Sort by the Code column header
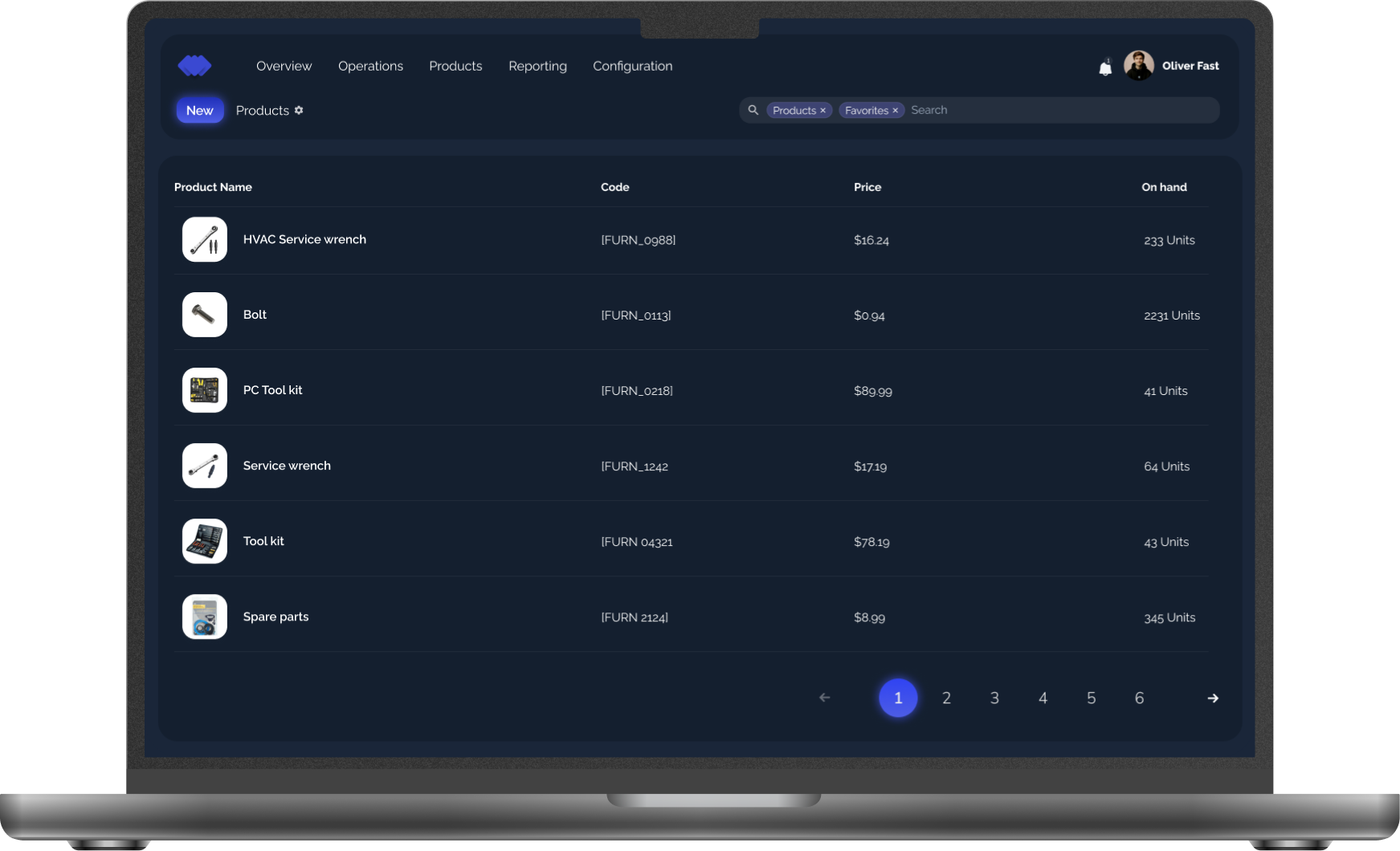1400x851 pixels. coord(615,187)
